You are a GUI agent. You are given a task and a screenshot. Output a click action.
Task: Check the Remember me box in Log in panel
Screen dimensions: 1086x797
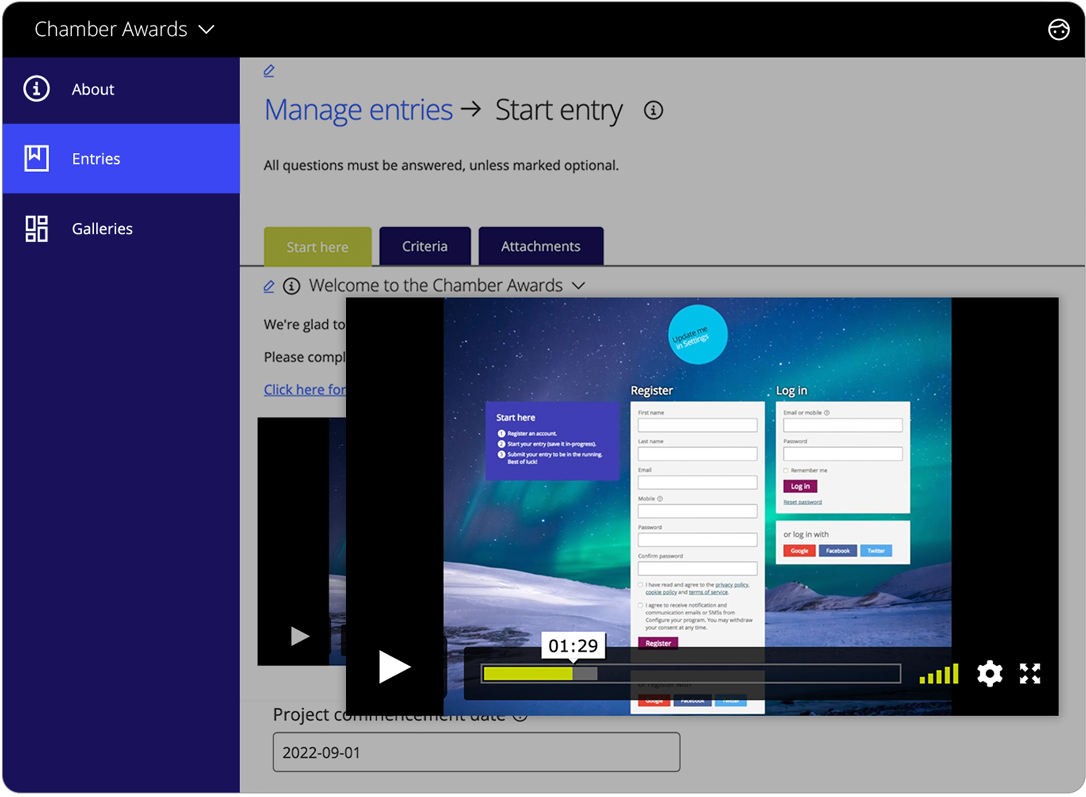tap(785, 470)
